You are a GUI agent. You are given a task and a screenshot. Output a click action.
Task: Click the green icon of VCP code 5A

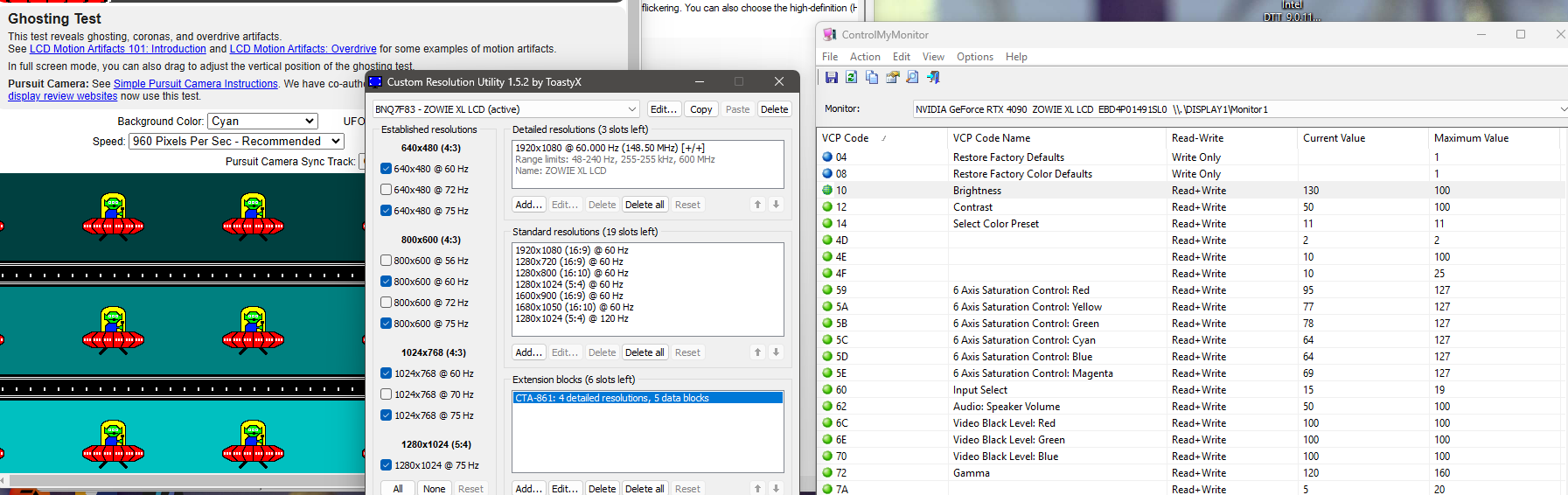coord(827,307)
